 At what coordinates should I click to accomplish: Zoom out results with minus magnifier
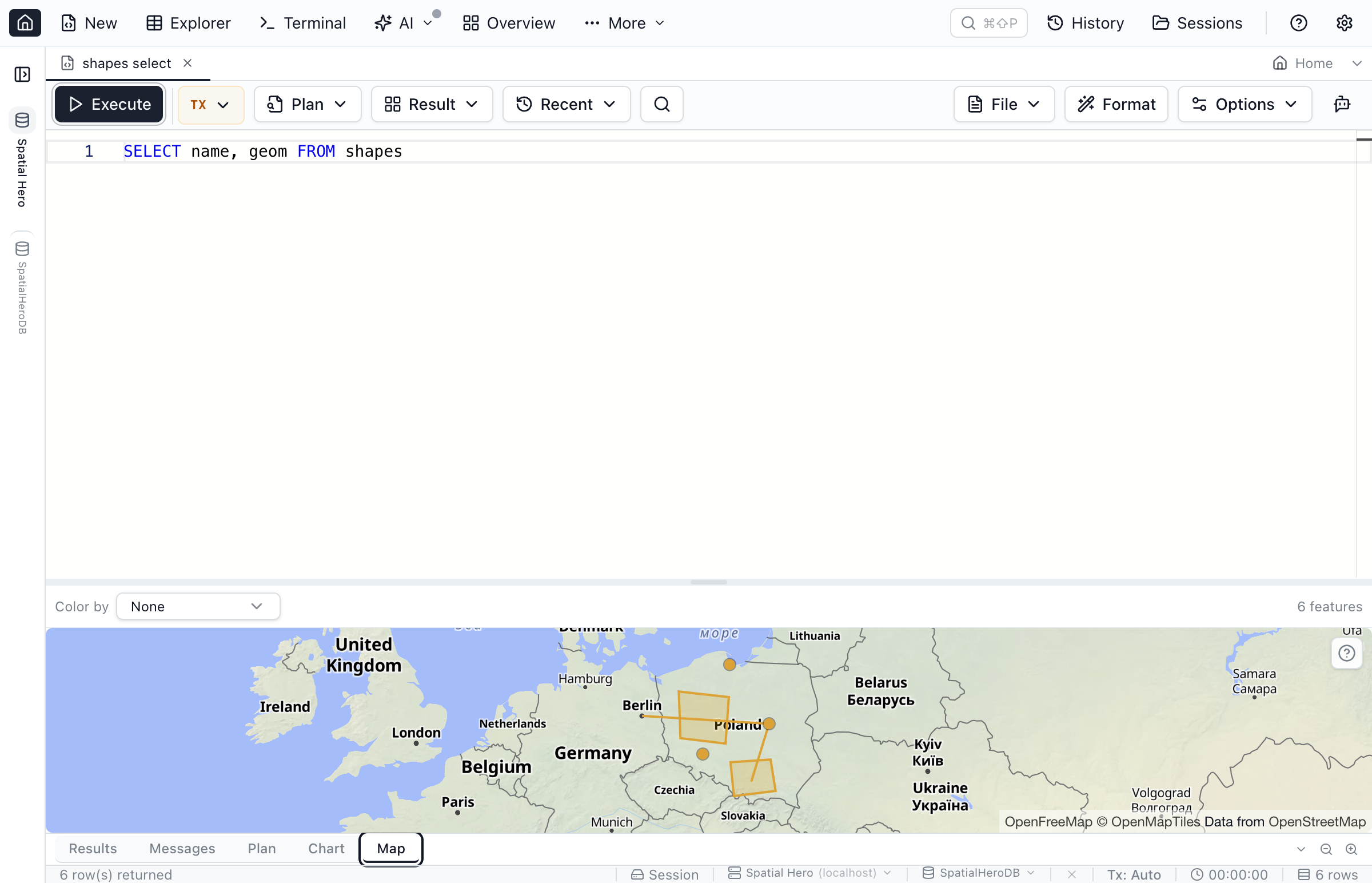tap(1326, 849)
